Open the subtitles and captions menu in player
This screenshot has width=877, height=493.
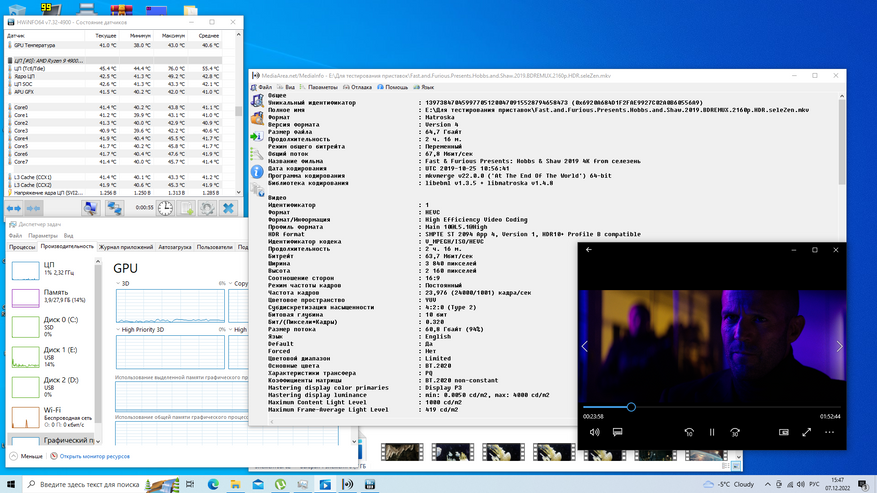point(618,432)
